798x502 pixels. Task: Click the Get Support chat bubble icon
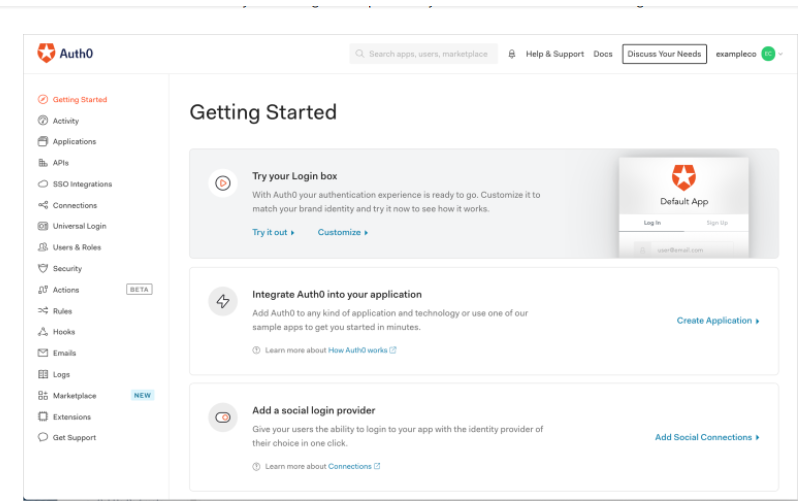click(43, 437)
